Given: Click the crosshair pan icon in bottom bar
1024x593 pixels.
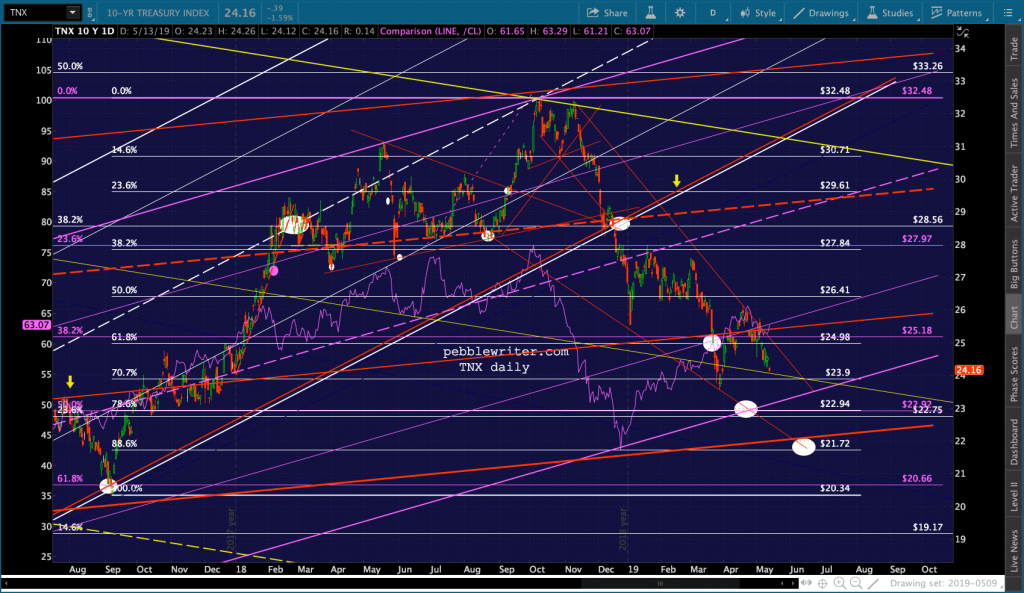Looking at the screenshot, I should coord(823,583).
